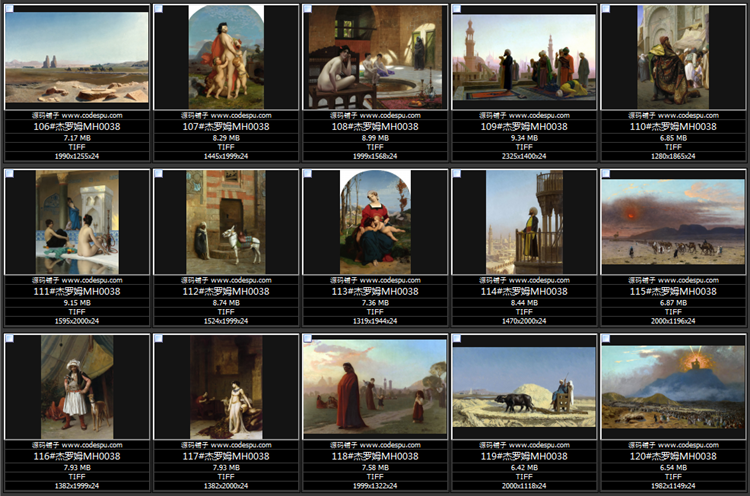Toggle the checkbox for 108#杰罗姆MH0038

click(308, 9)
